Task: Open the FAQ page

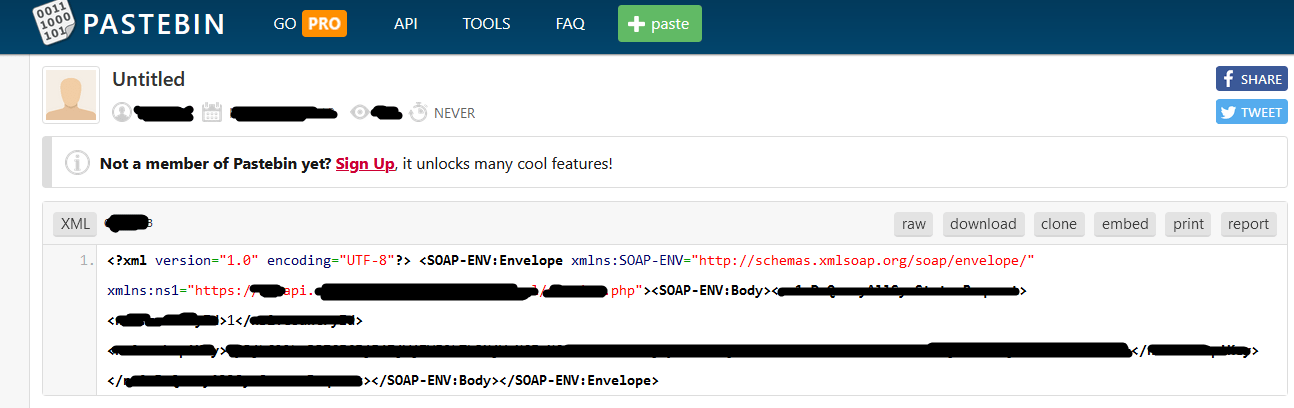Action: tap(570, 24)
